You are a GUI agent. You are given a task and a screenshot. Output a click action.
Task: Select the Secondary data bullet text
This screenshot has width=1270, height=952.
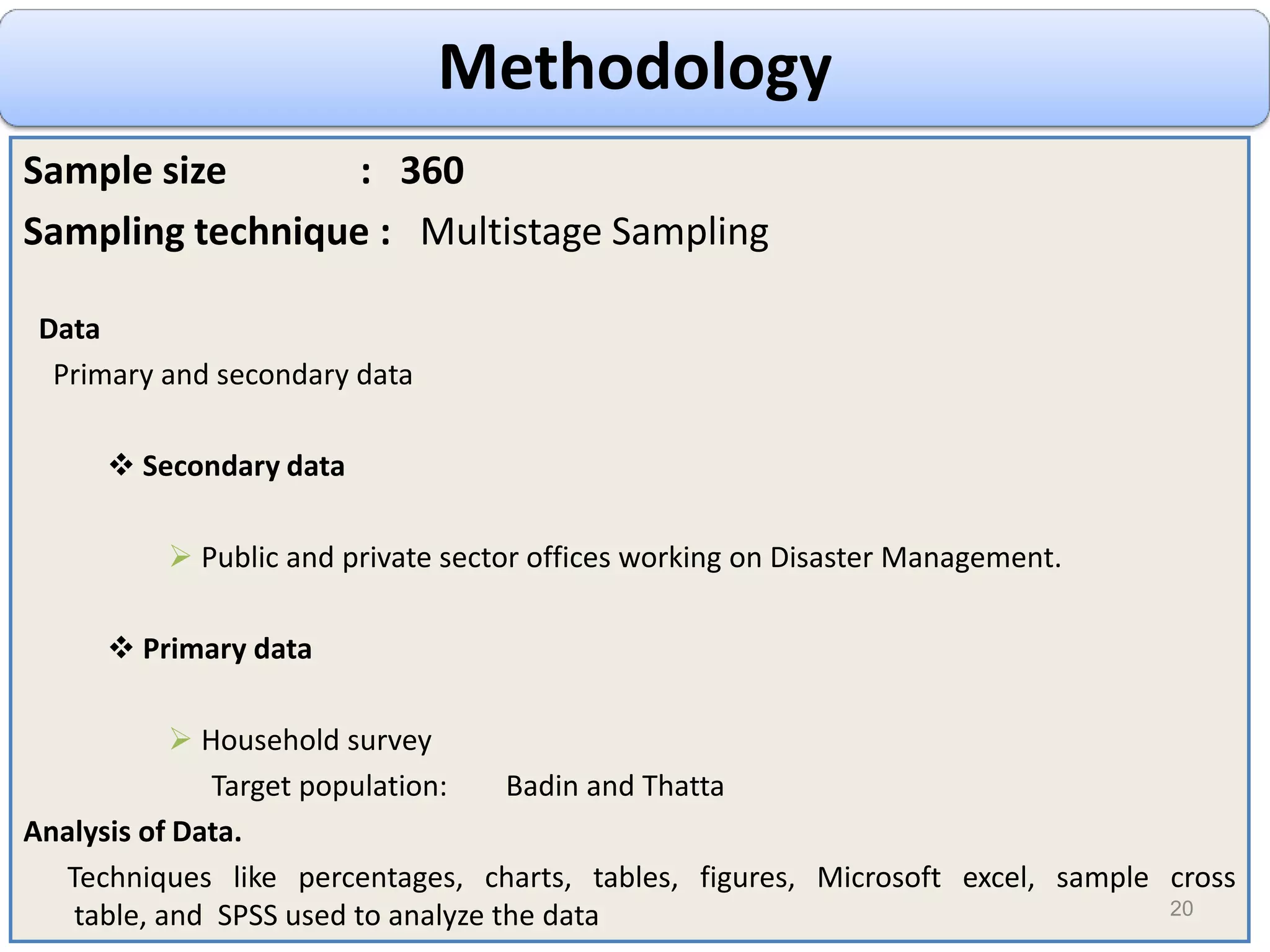click(243, 466)
